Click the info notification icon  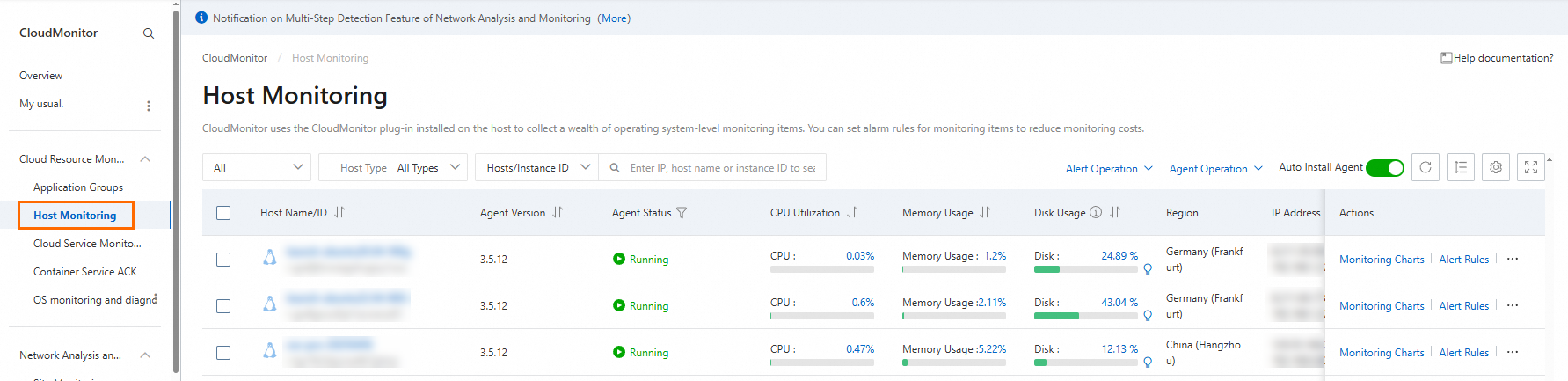[201, 18]
